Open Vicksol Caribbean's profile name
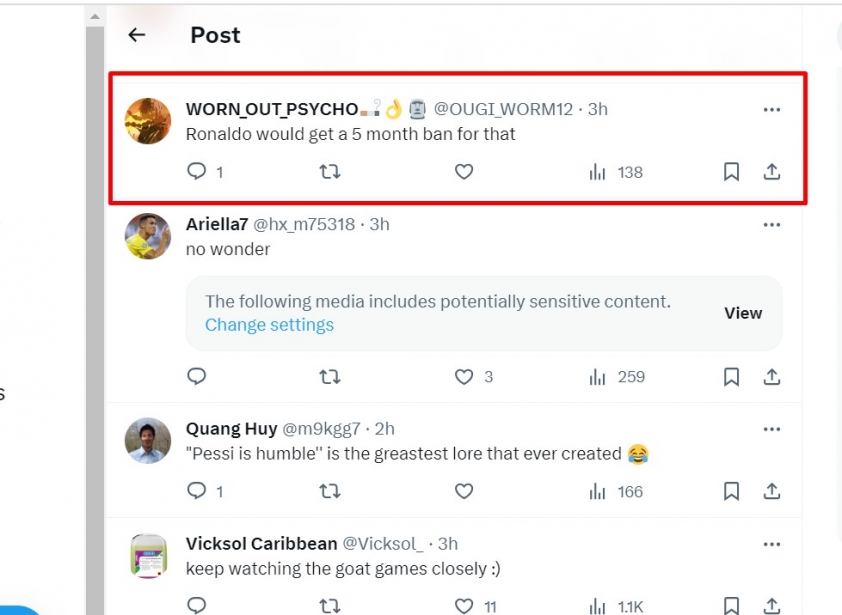 point(262,544)
